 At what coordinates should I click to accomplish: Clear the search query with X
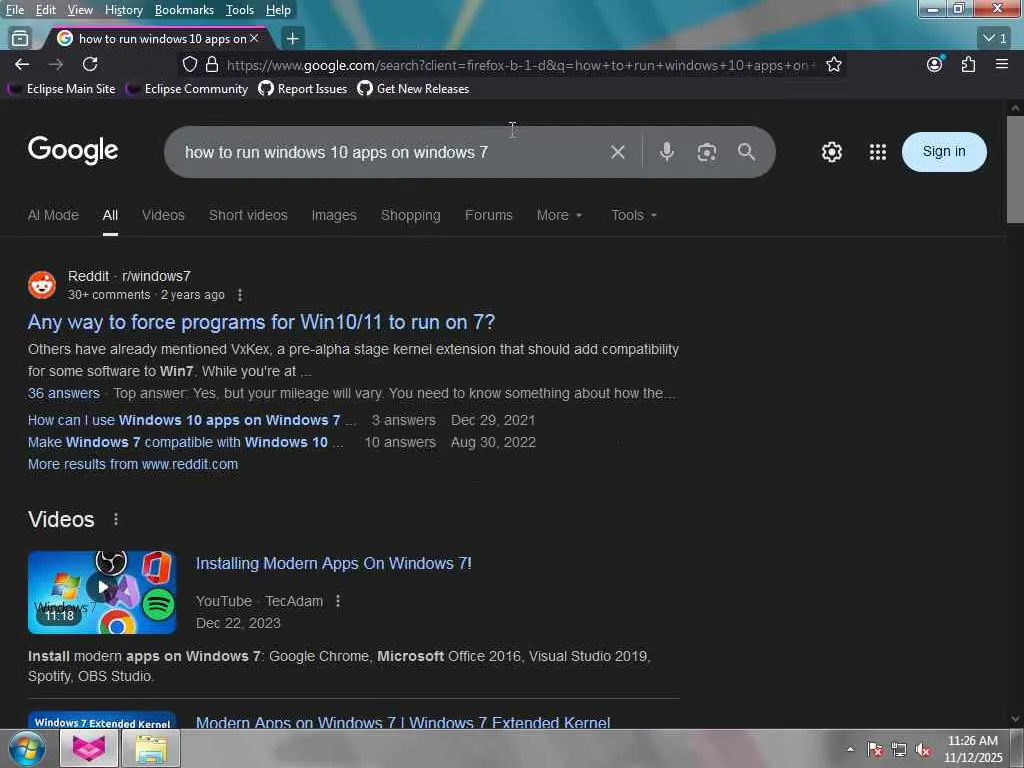click(x=617, y=152)
